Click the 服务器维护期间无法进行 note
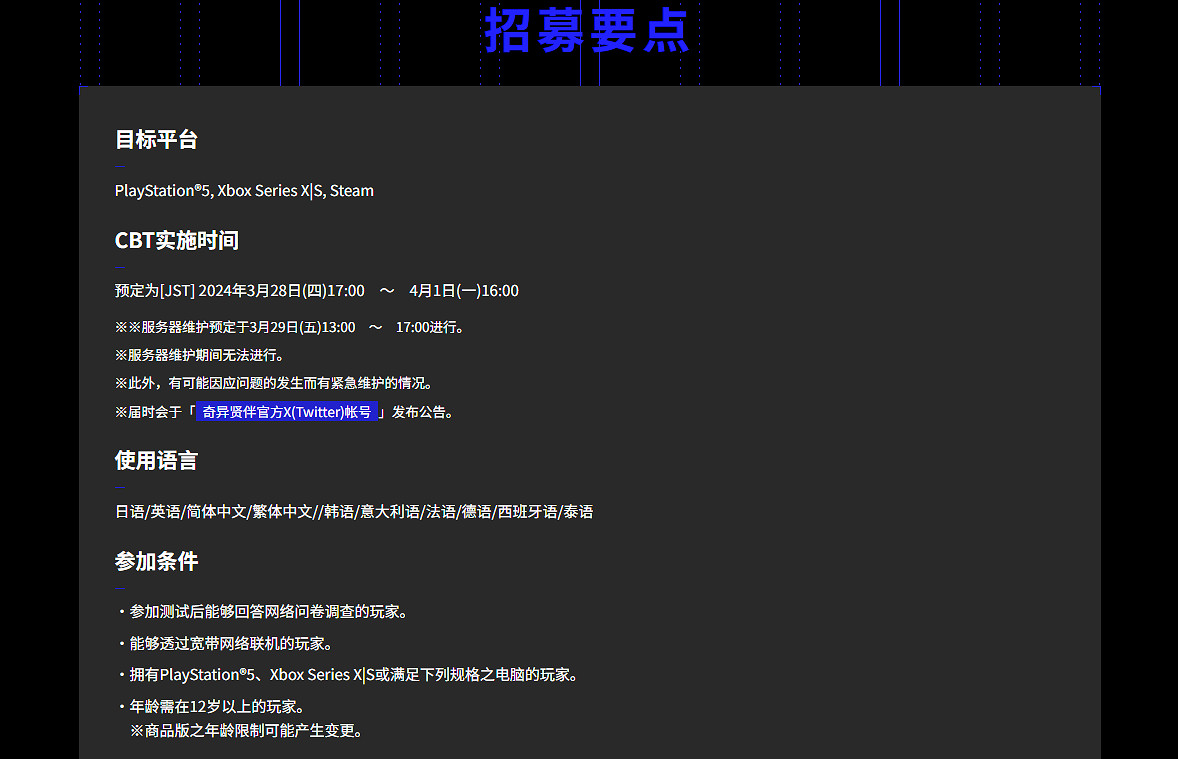Image resolution: width=1178 pixels, height=759 pixels. [x=200, y=354]
